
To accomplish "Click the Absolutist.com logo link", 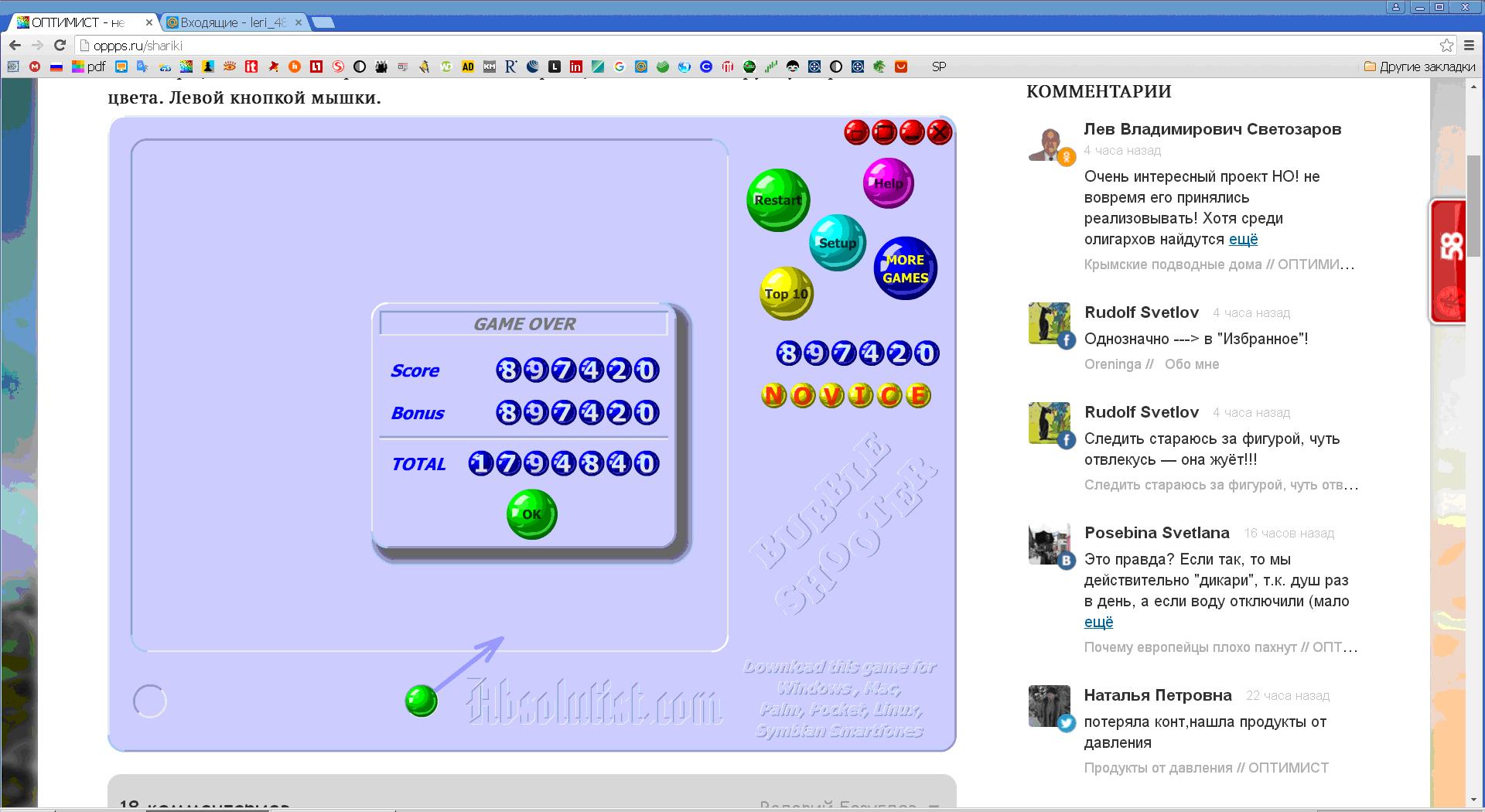I will (594, 701).
